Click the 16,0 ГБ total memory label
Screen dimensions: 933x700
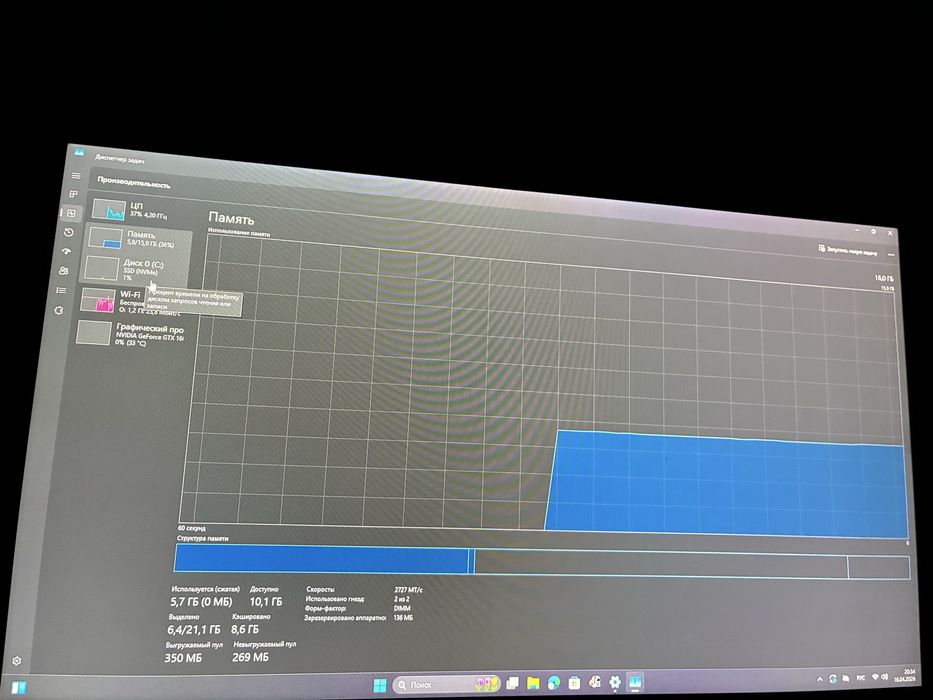point(884,279)
